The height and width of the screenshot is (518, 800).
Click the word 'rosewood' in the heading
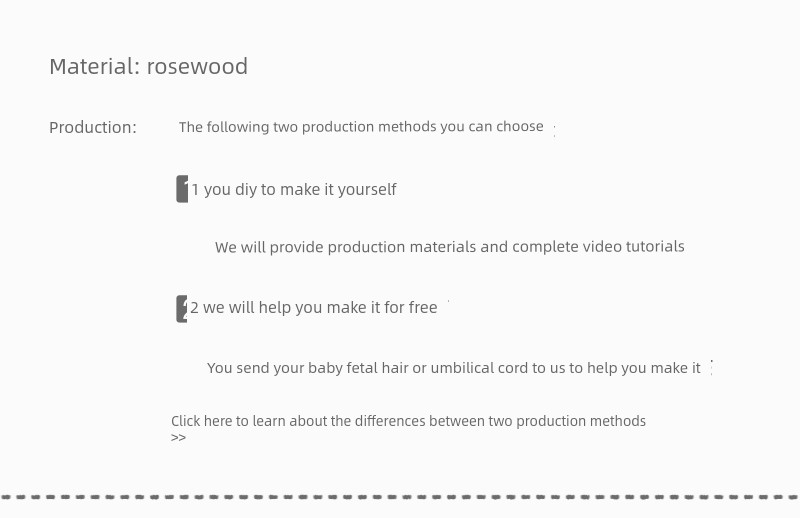(197, 67)
